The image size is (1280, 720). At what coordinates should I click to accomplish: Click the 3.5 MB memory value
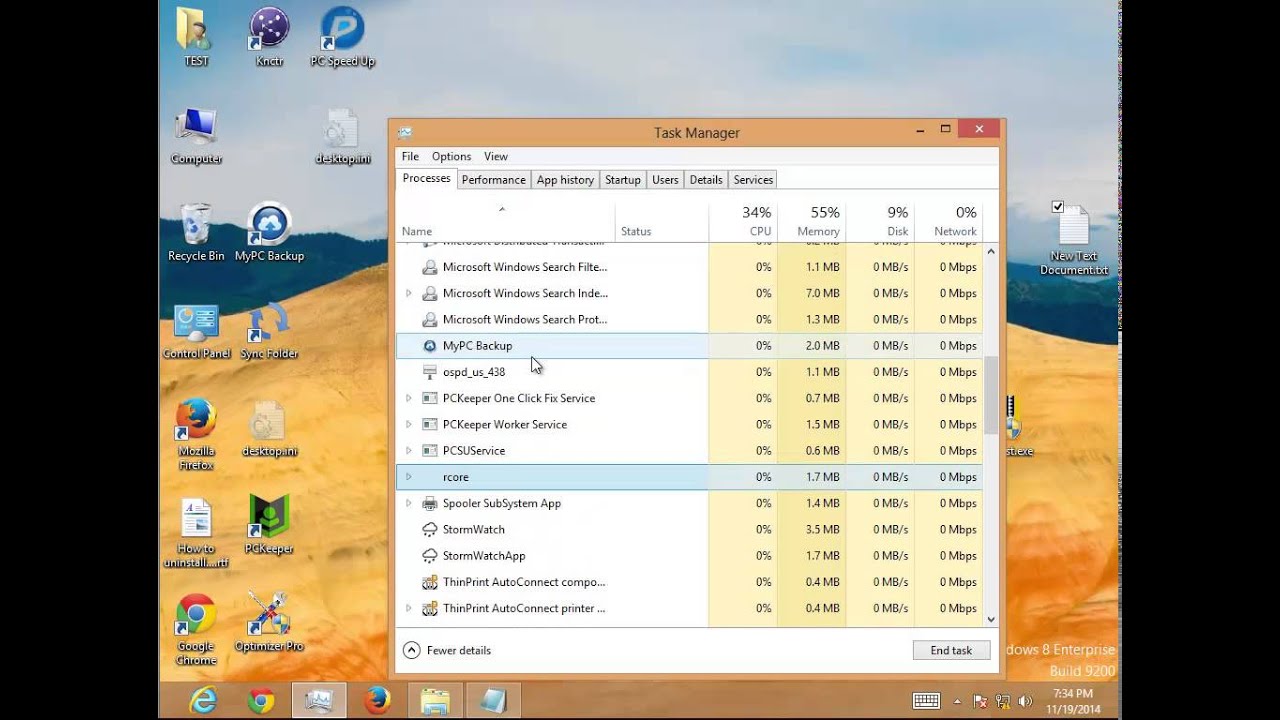(x=822, y=530)
